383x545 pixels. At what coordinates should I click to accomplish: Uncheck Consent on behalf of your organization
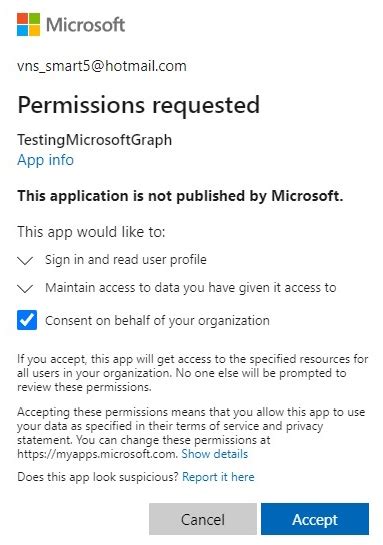pyautogui.click(x=27, y=320)
